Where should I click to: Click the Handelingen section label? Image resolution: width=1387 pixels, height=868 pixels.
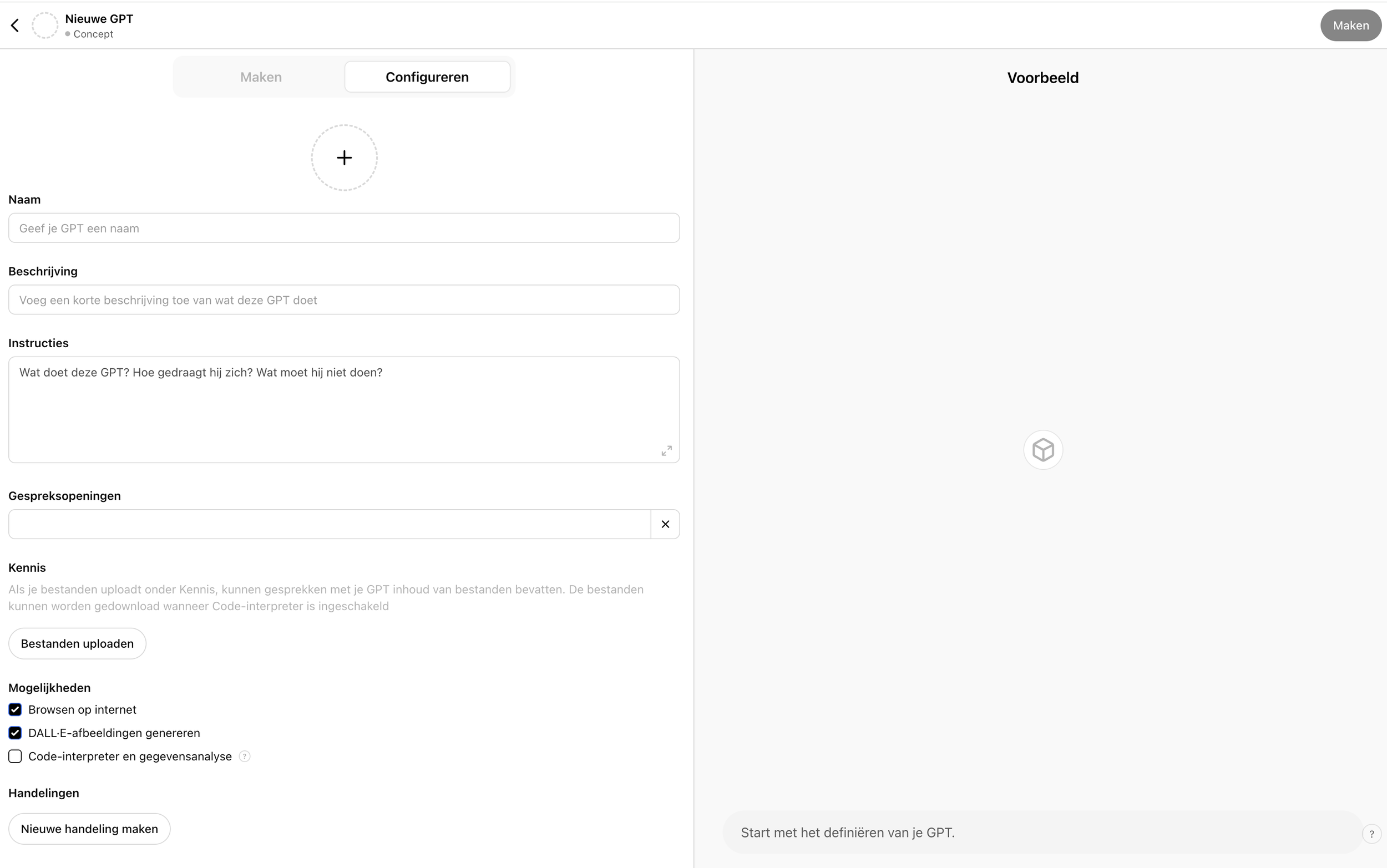pyautogui.click(x=44, y=793)
